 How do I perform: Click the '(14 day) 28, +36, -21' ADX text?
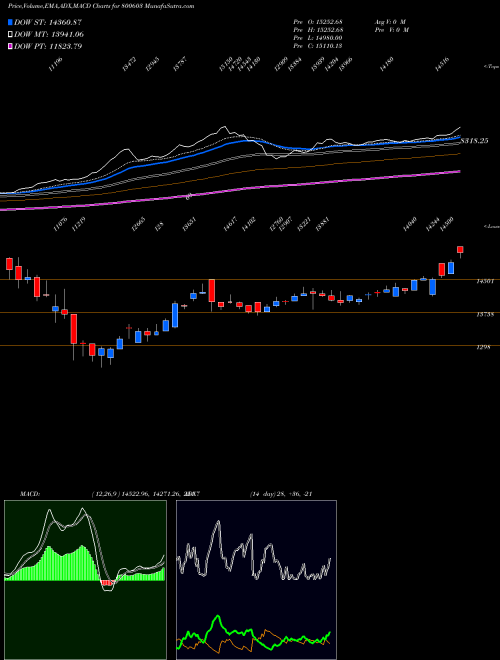[280, 494]
